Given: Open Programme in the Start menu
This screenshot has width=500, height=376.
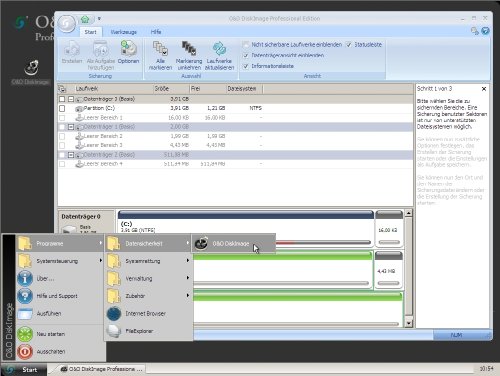Looking at the screenshot, I should click(60, 243).
